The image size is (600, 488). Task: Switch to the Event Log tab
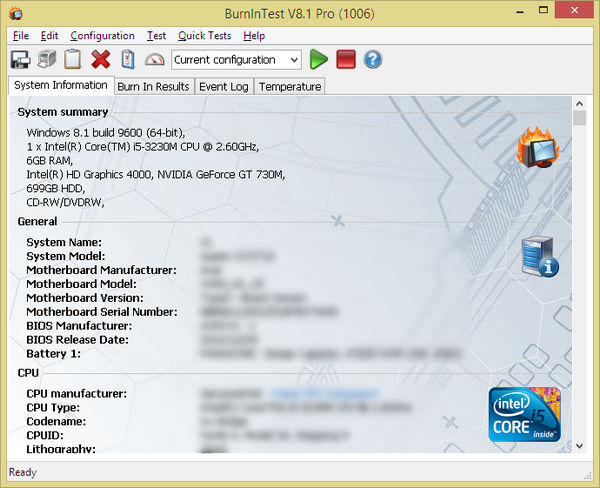tap(224, 87)
